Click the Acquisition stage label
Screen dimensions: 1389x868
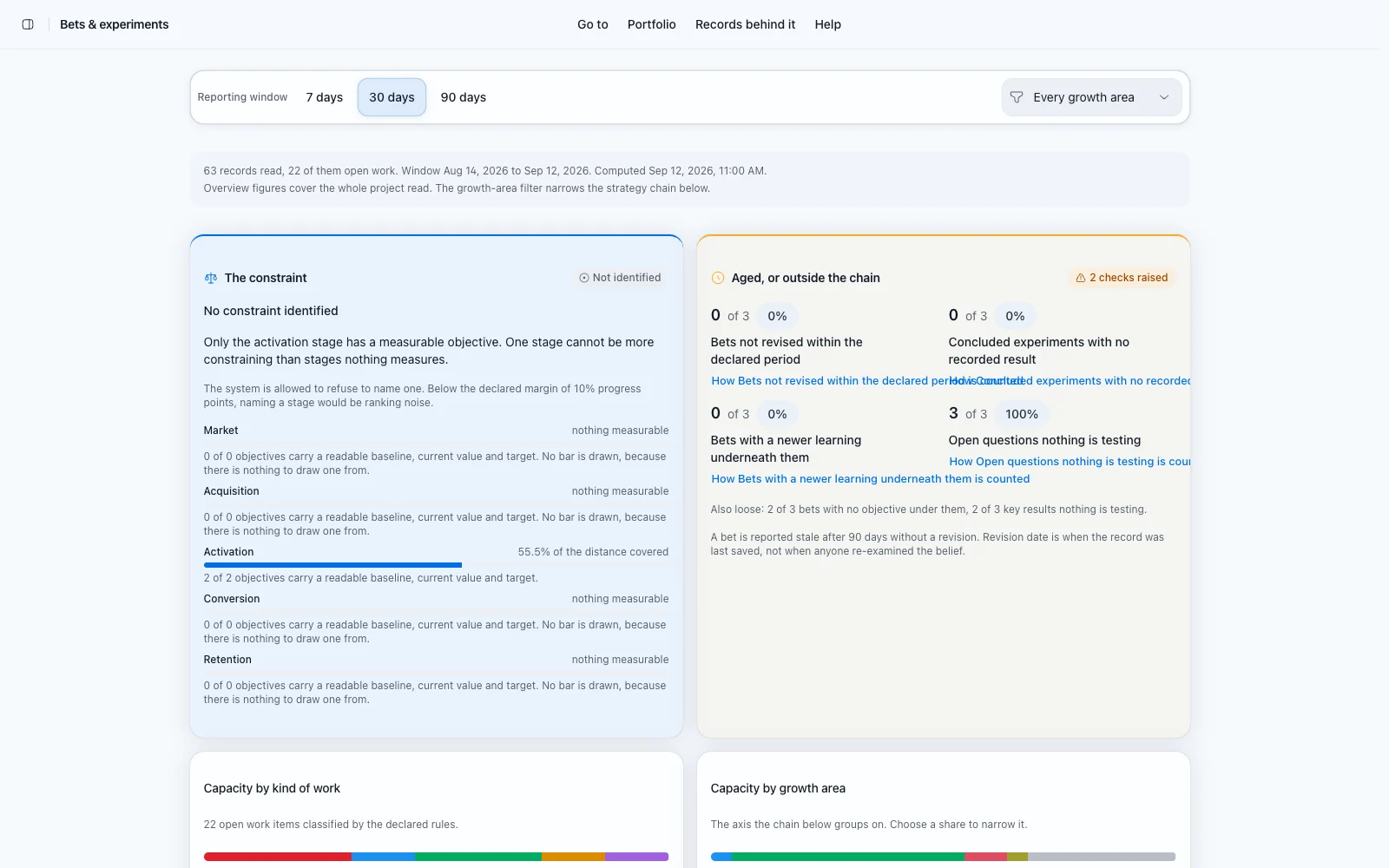[232, 491]
